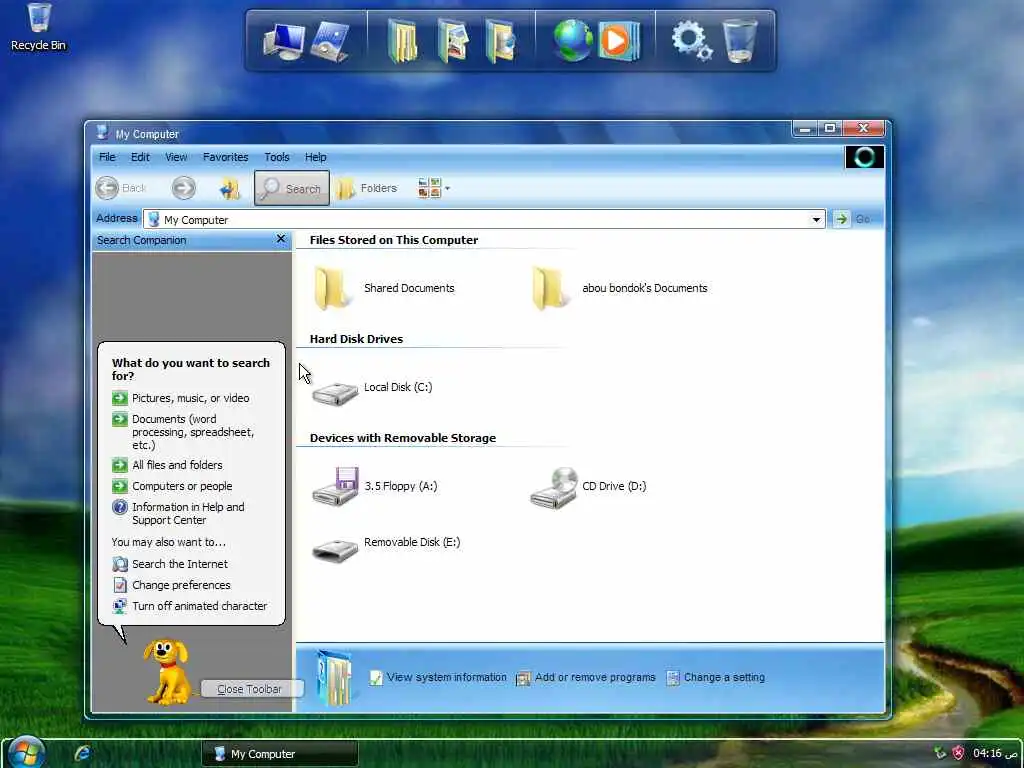Open the Help menu
Viewport: 1024px width, 768px height.
[x=315, y=157]
